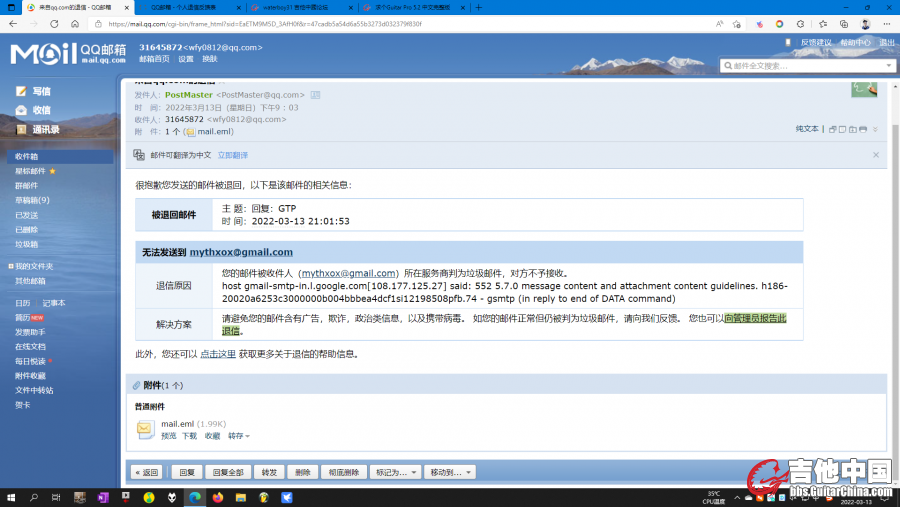The width and height of the screenshot is (900, 507).
Task: Click the « 返回 button
Action: [146, 472]
